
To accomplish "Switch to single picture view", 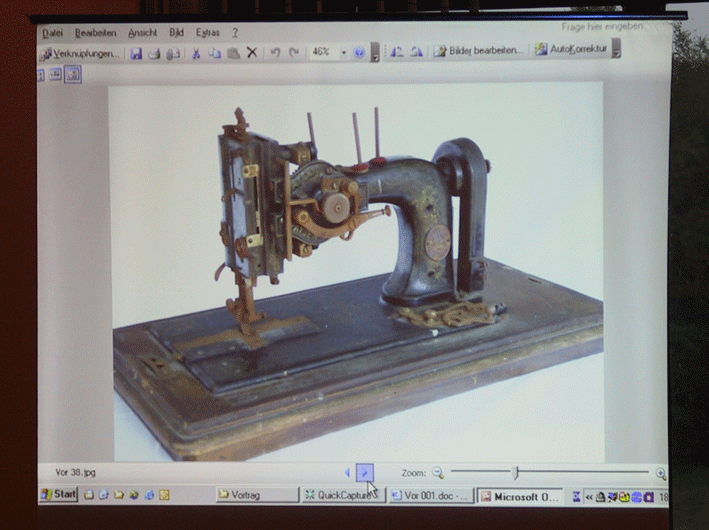I will [x=73, y=75].
